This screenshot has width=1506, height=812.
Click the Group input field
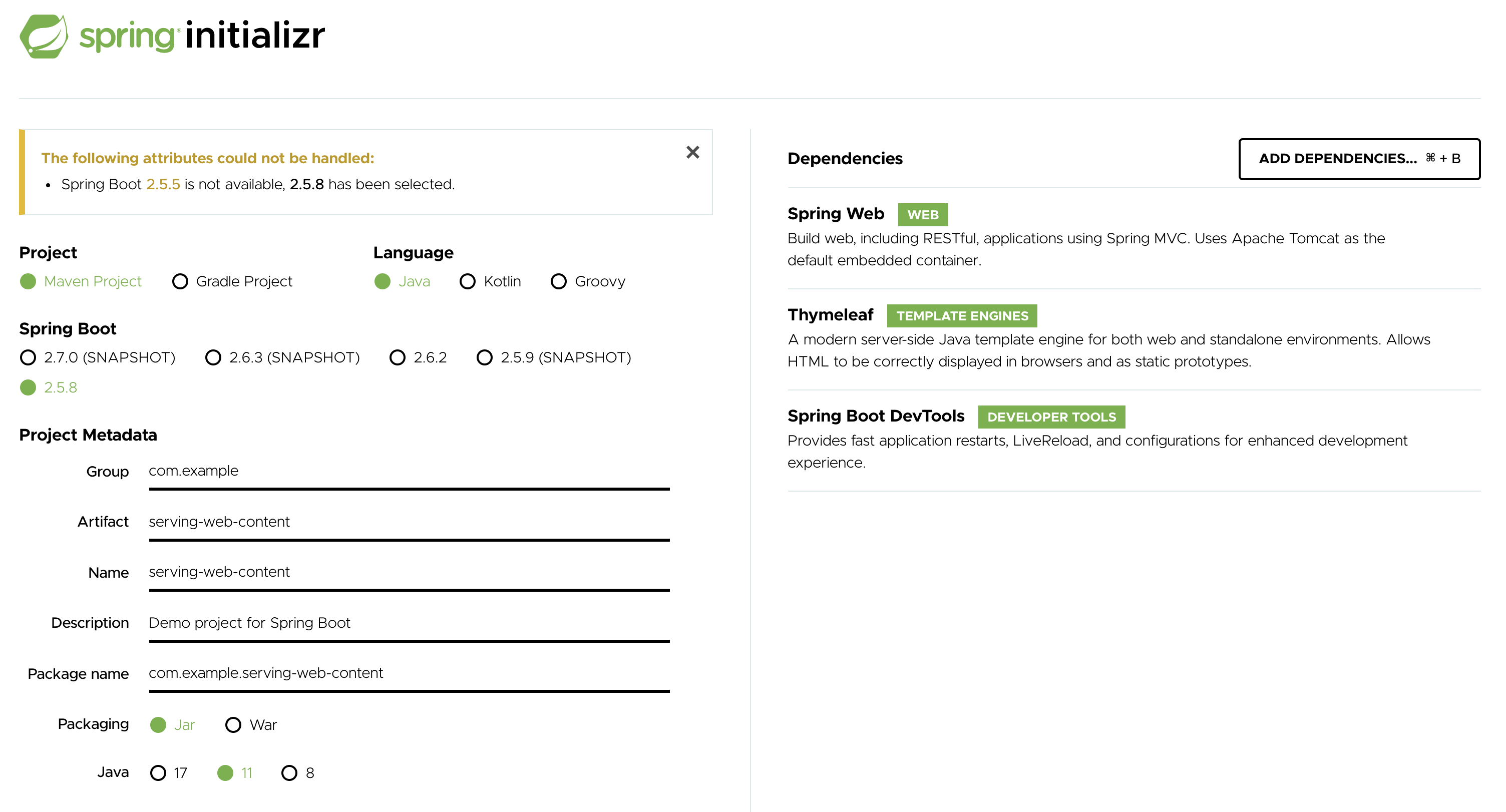tap(409, 473)
